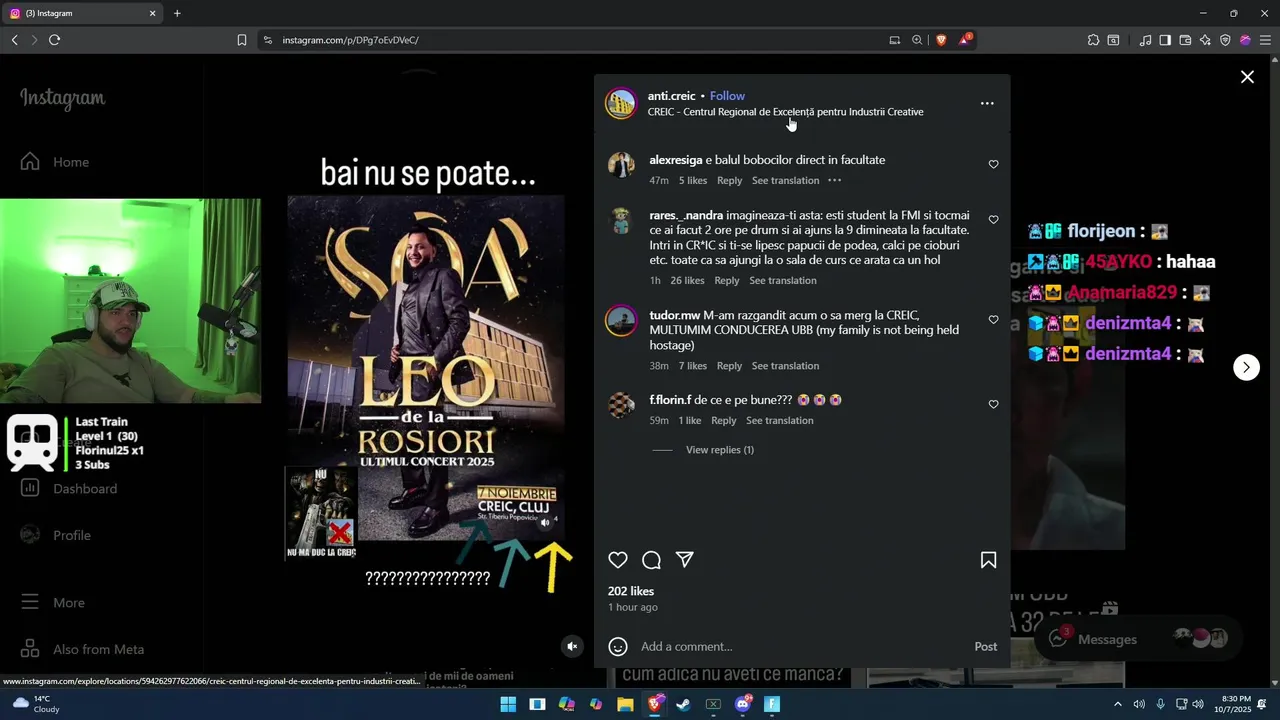Open Brave VPN shield icon
The height and width of the screenshot is (720, 1280).
click(1225, 40)
